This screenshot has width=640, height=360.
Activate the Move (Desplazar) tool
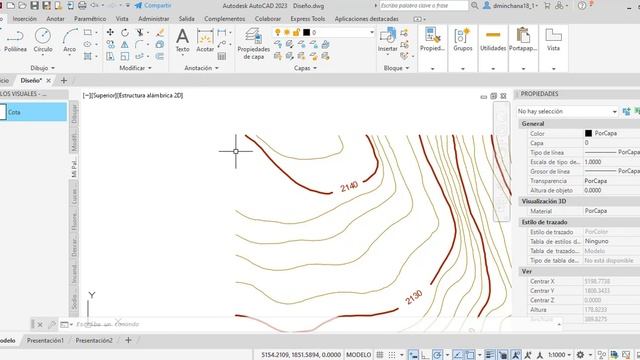pos(110,32)
